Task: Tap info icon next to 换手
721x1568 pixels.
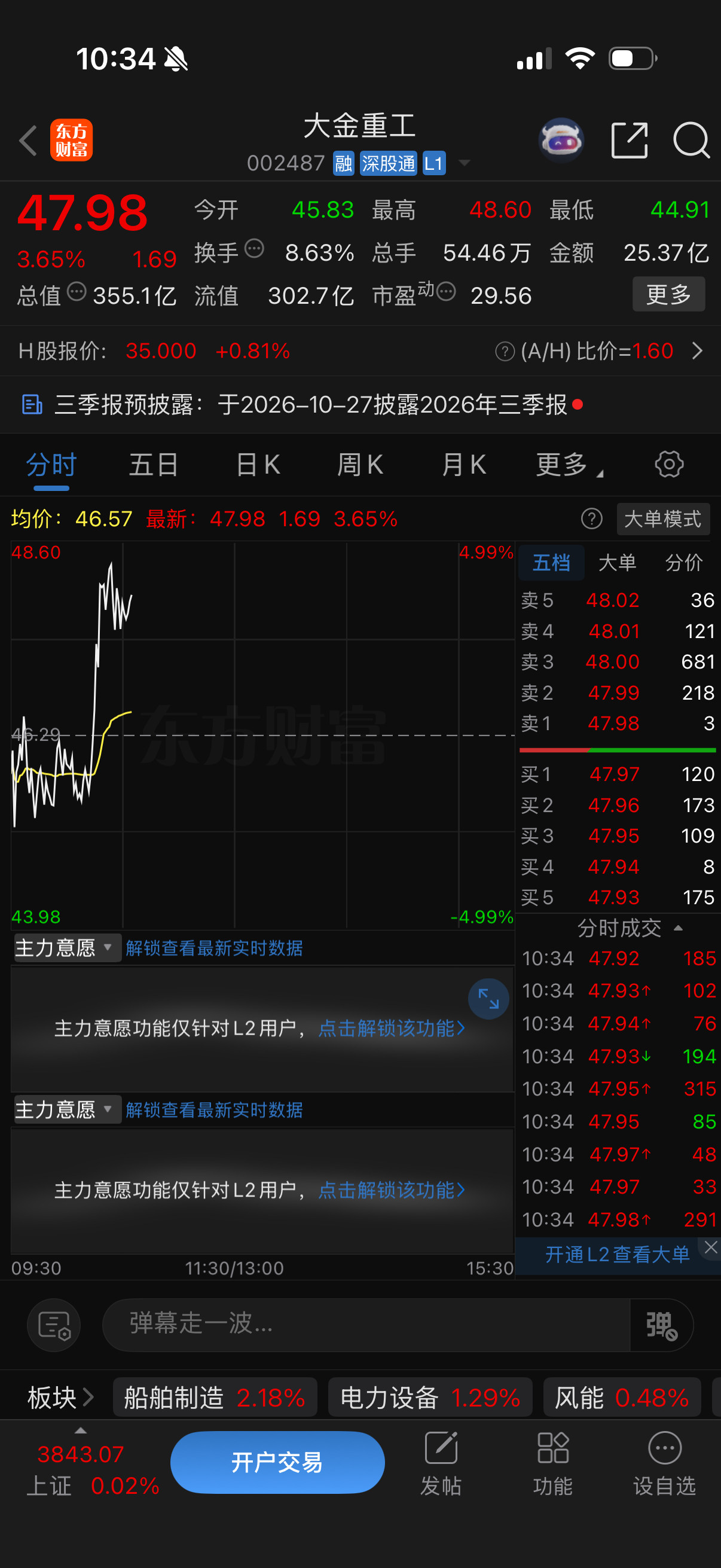Action: point(254,249)
